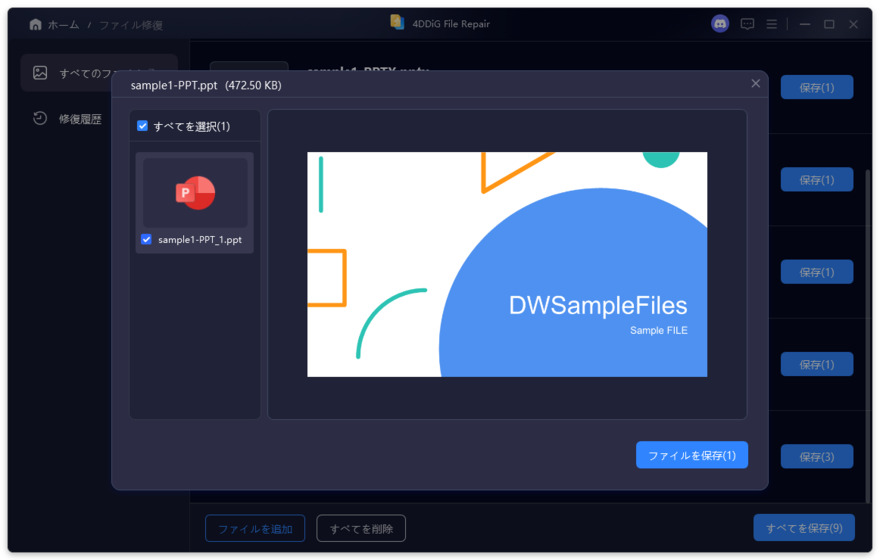Go to ホーム breadcrumb link
This screenshot has width=880, height=560.
click(x=63, y=25)
